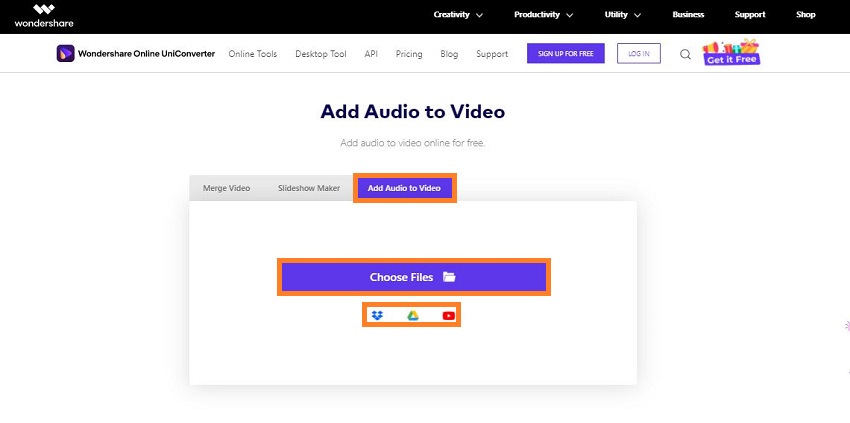This screenshot has width=850, height=423.
Task: Open the API page link
Action: [371, 54]
